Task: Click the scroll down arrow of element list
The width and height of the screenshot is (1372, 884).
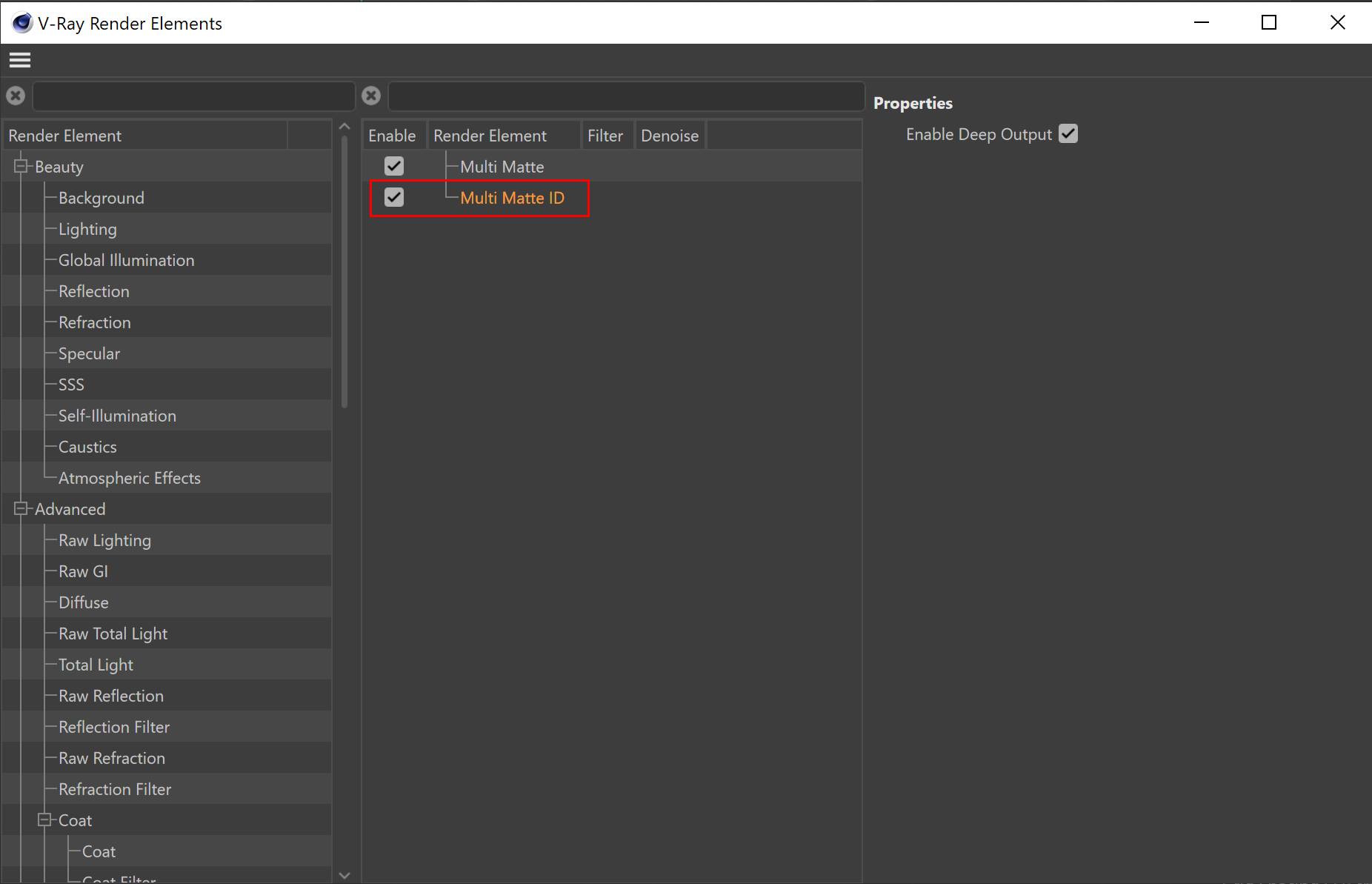Action: pos(344,875)
